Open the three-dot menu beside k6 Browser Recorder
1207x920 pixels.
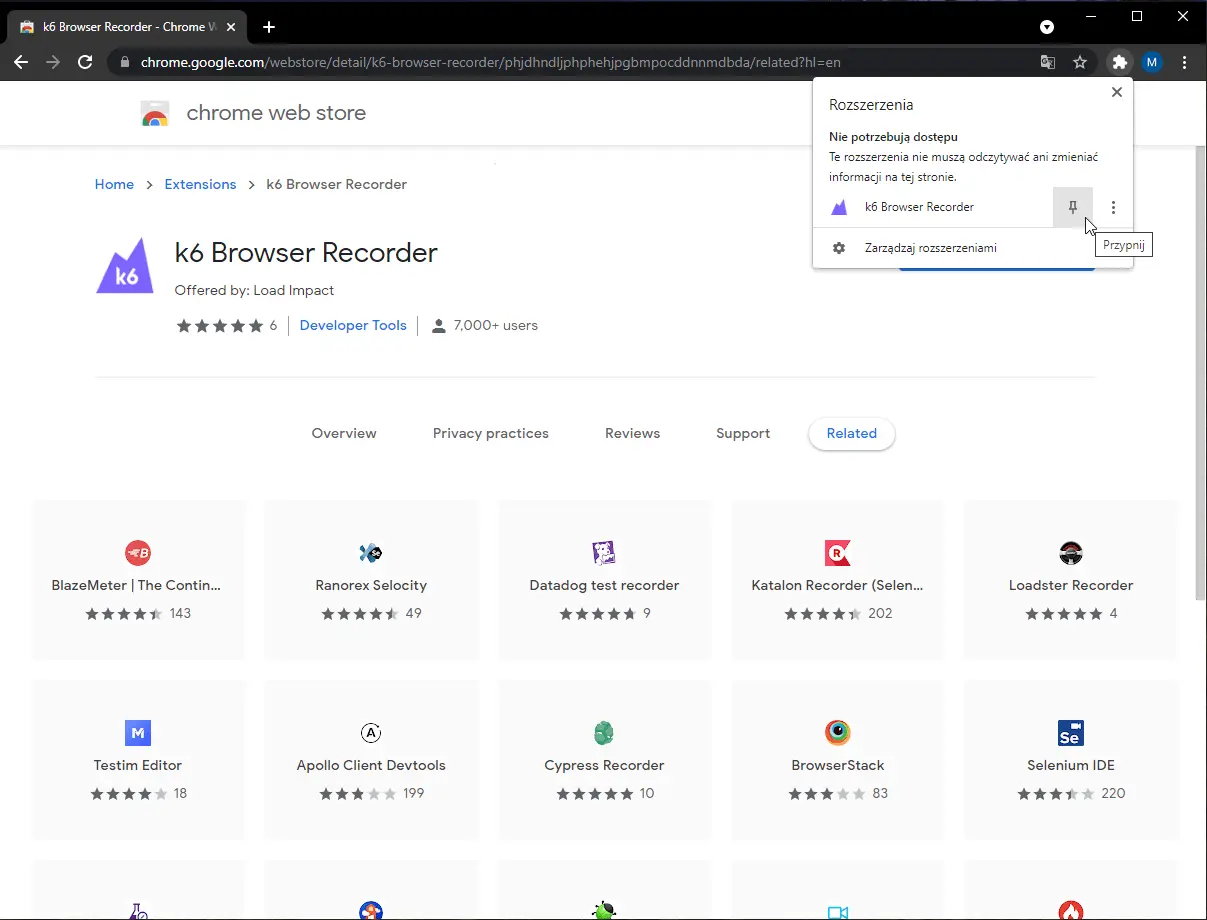click(1113, 207)
